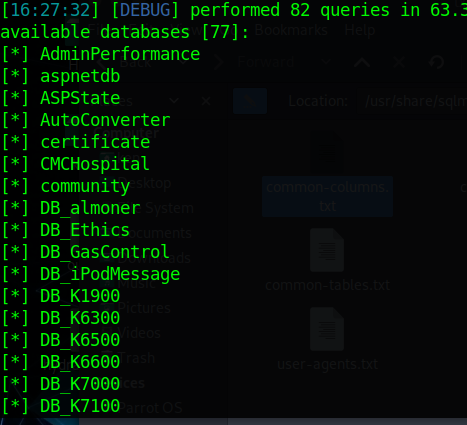Viewport: 467px width, 425px height.
Task: Go up to parent folder arrow
Action: (362, 62)
